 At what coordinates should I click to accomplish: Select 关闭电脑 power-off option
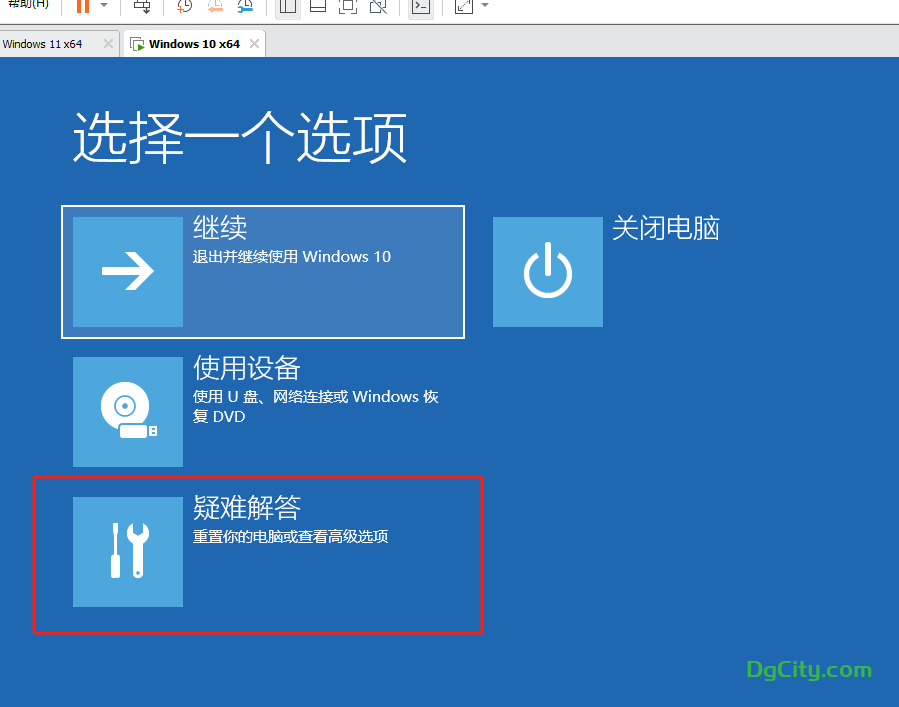tap(548, 272)
